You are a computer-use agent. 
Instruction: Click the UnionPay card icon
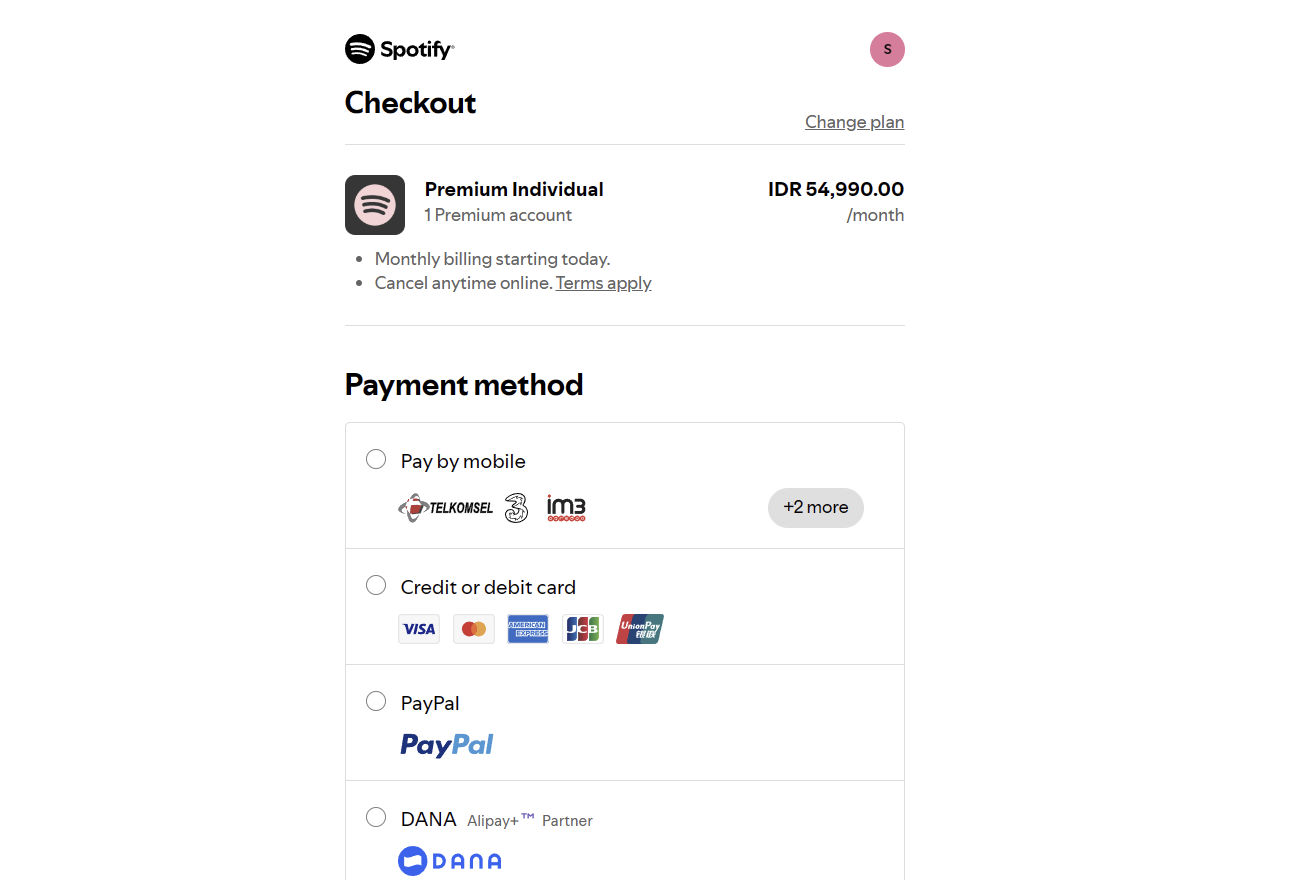640,629
